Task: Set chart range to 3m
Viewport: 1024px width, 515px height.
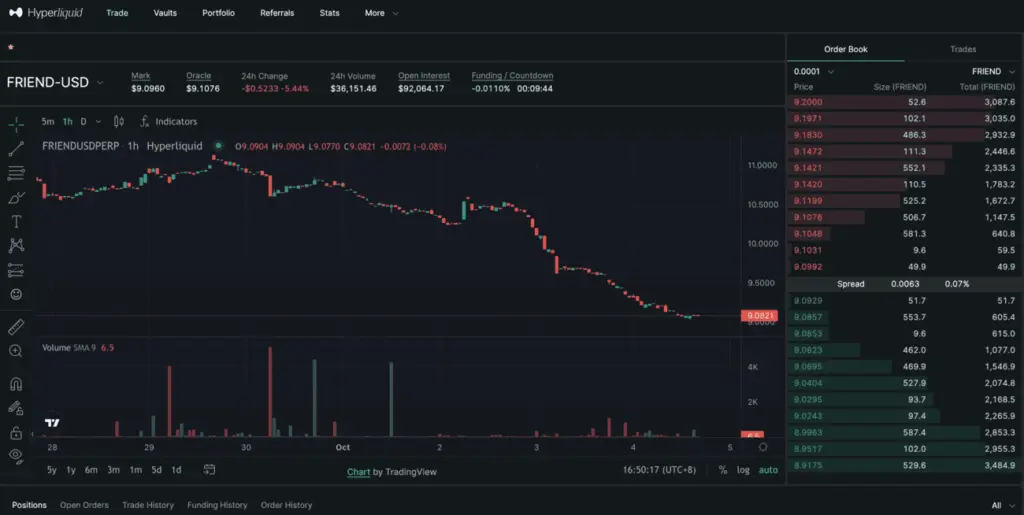Action: pos(113,470)
